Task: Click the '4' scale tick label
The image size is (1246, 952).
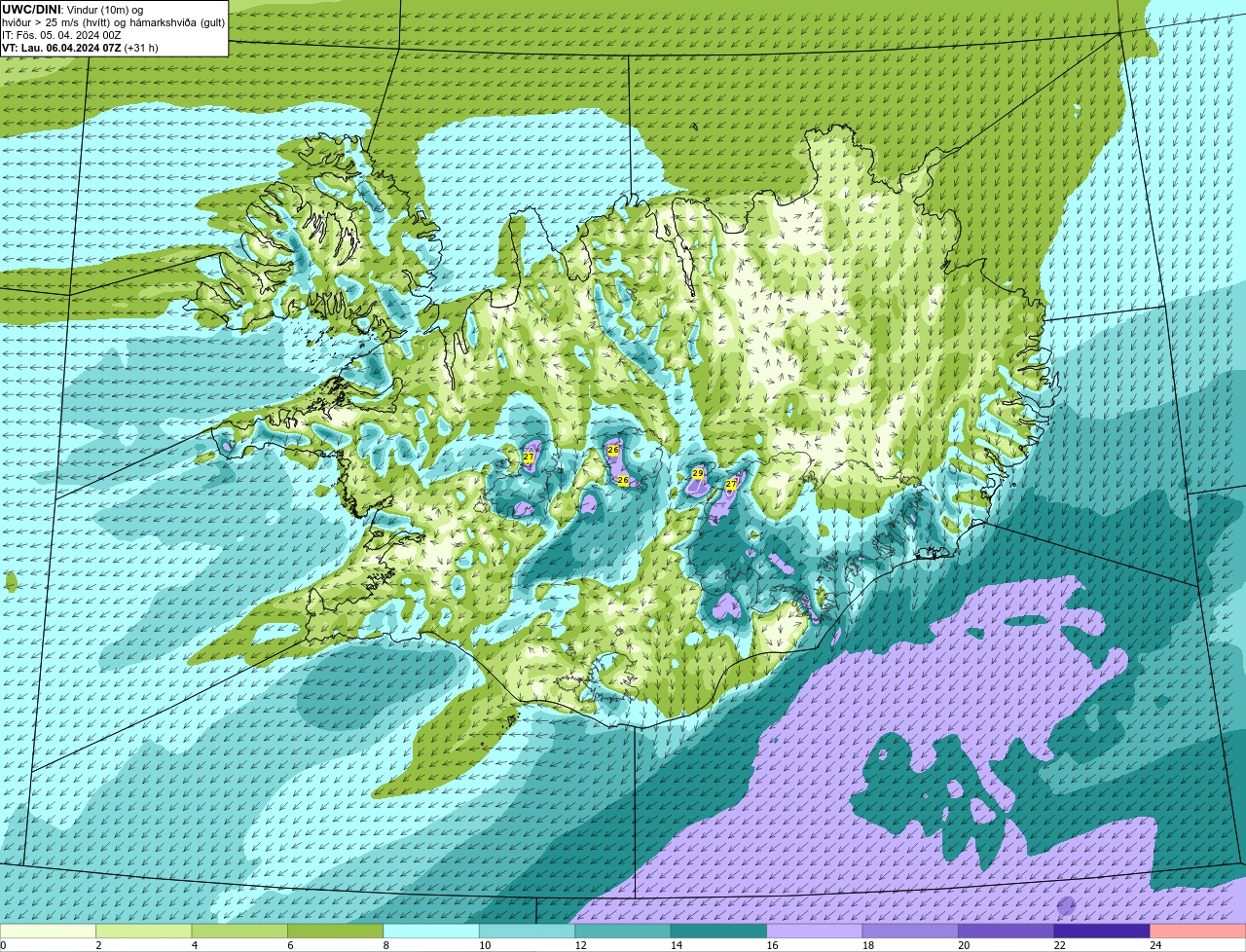Action: 195,945
